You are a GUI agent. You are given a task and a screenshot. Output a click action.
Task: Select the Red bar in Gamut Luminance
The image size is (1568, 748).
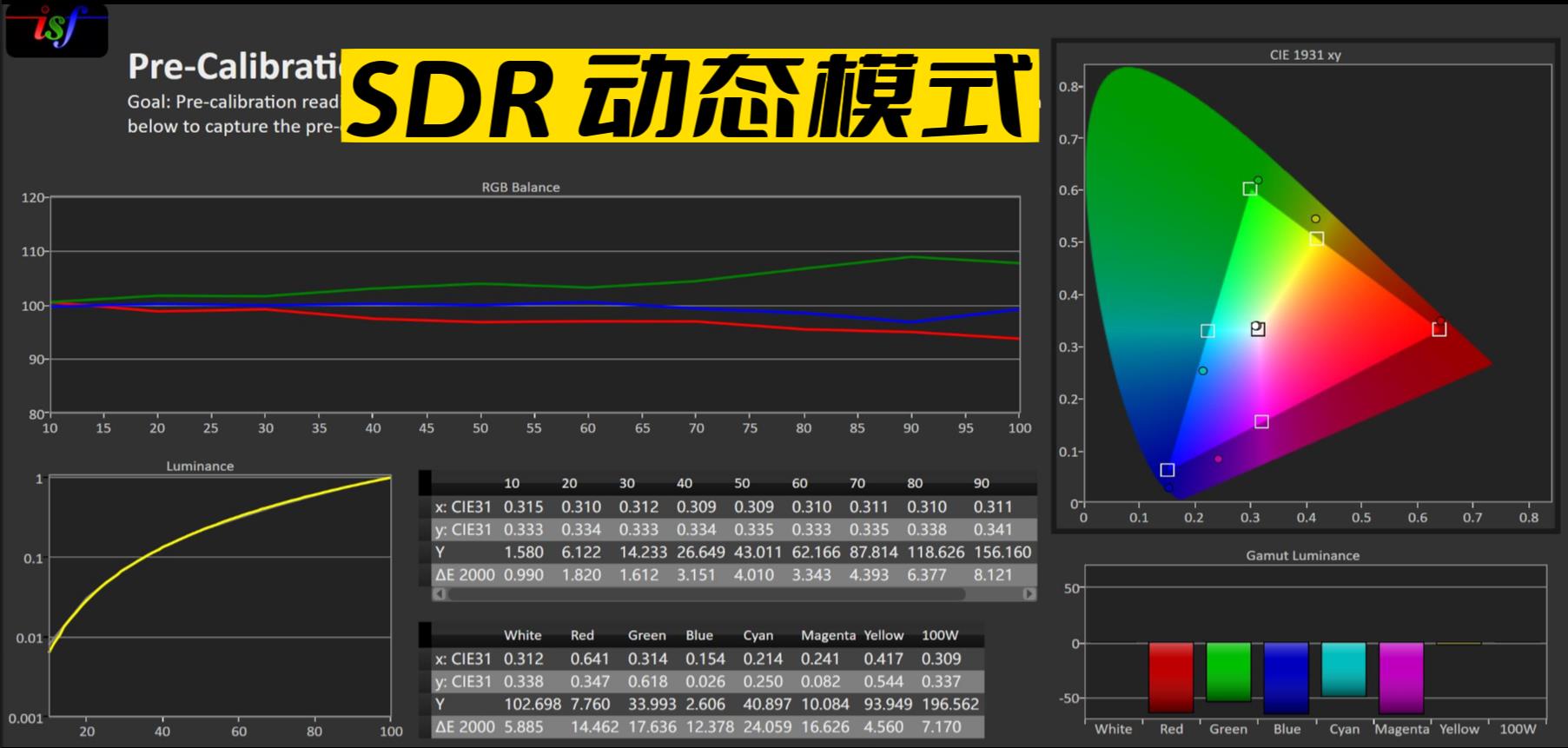coord(1170,678)
